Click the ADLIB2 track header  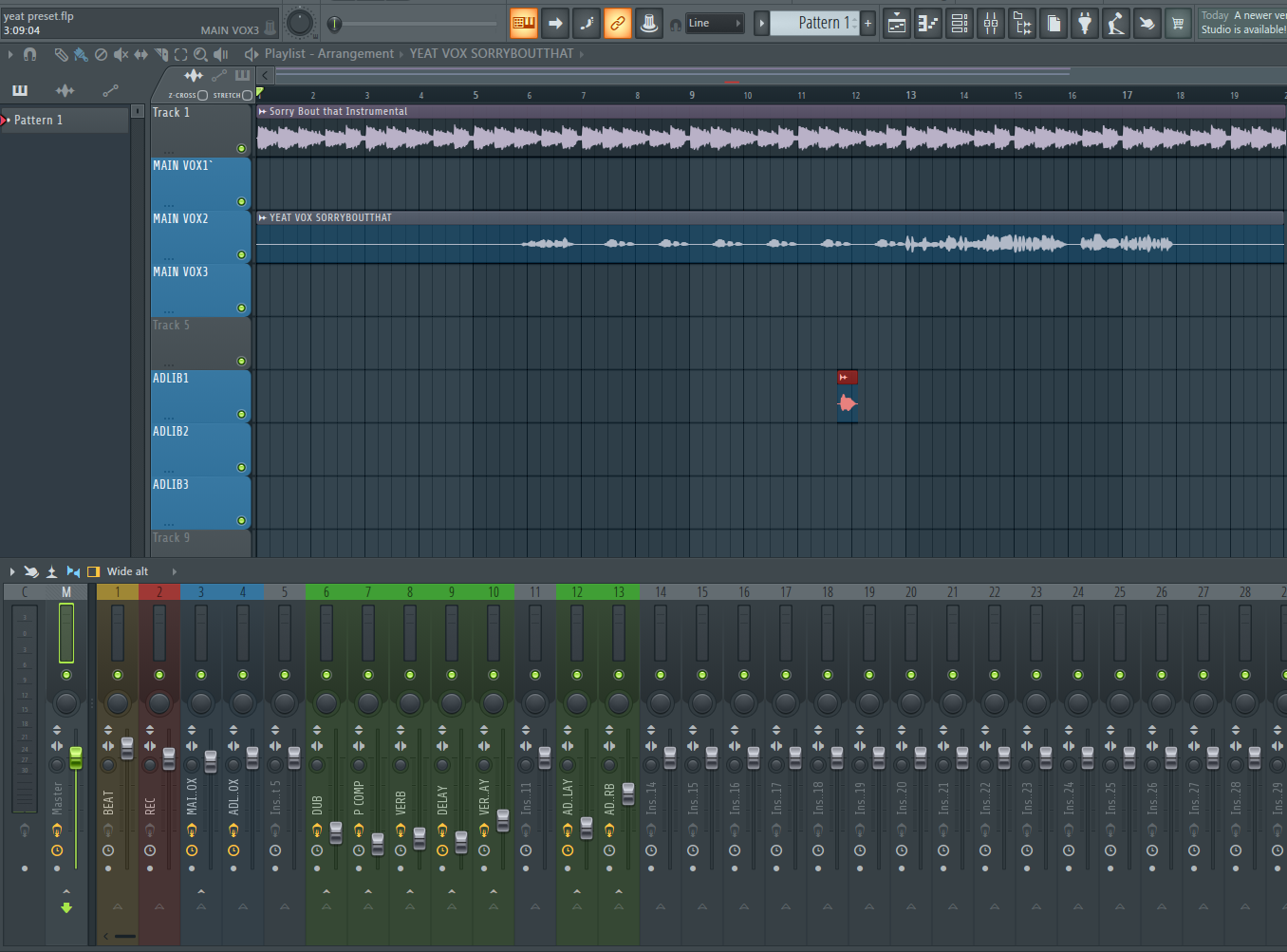pos(200,449)
